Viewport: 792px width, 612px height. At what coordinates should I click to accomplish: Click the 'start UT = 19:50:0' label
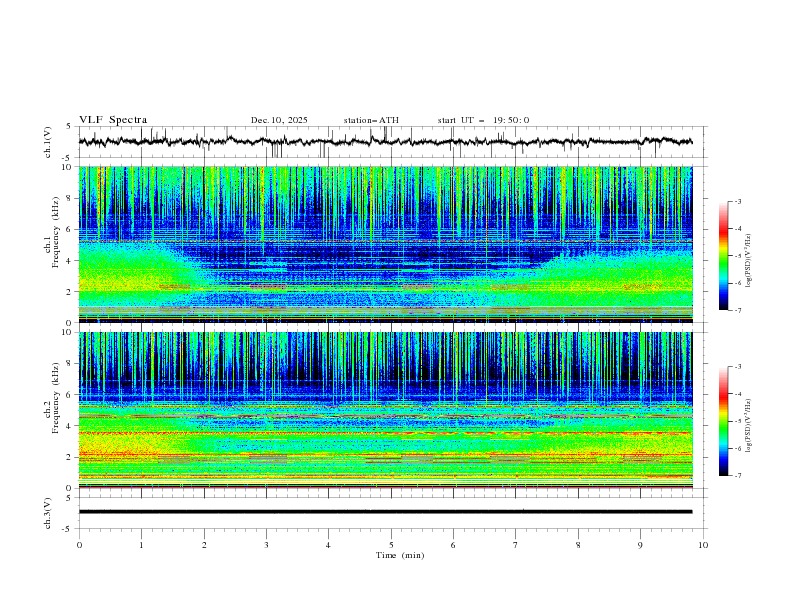pyautogui.click(x=483, y=120)
